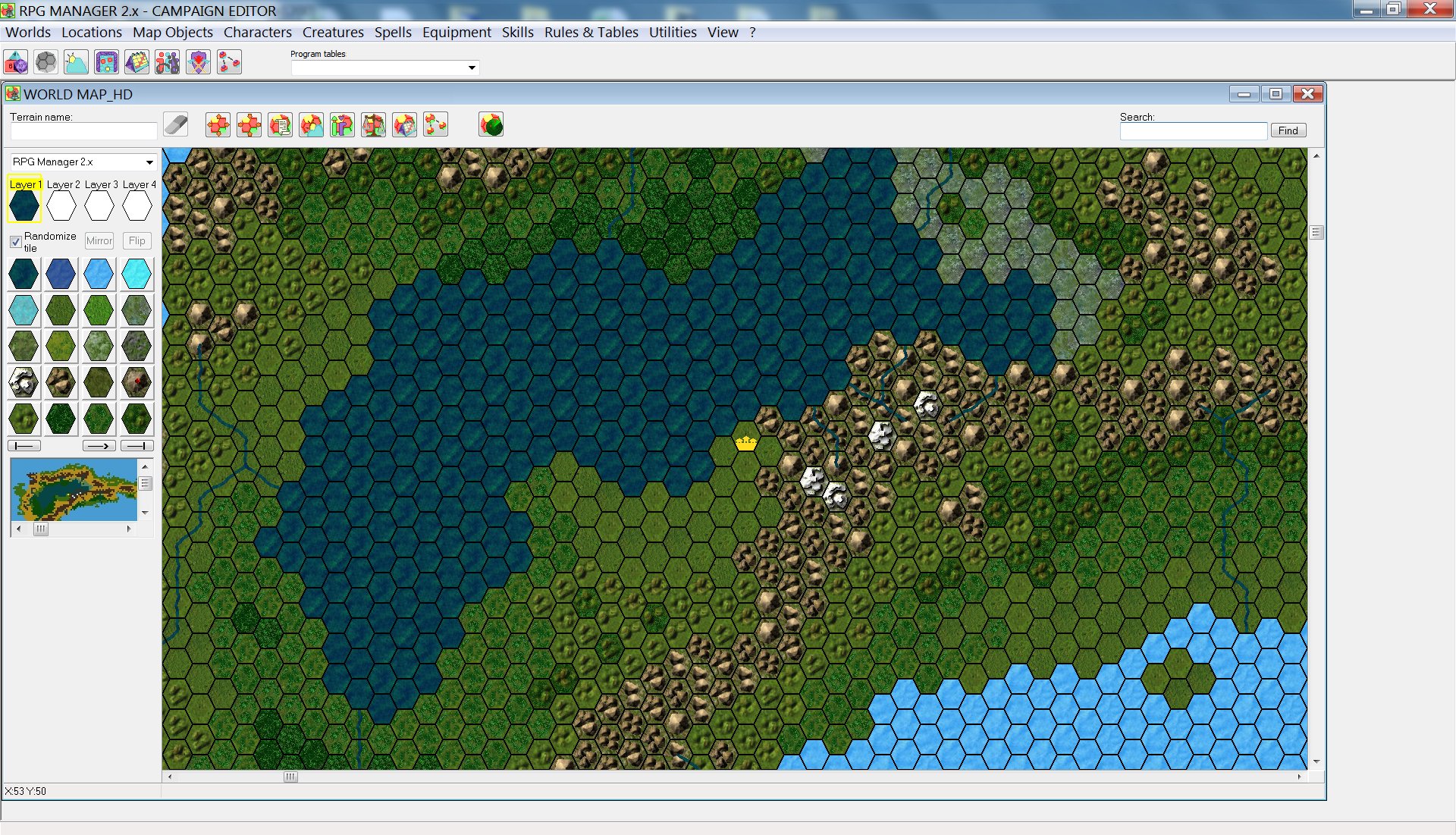Open the Equipment menu

coord(457,32)
